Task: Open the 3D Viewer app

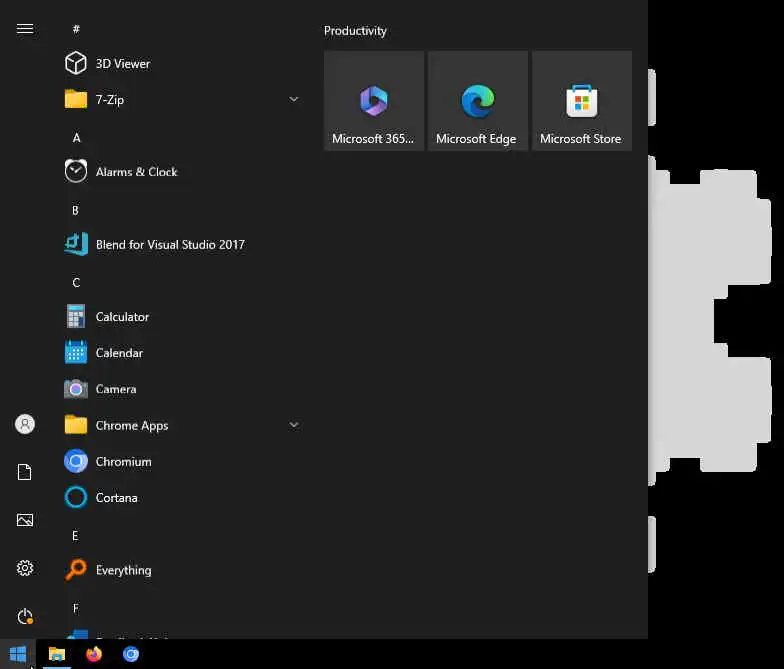Action: tap(182, 64)
